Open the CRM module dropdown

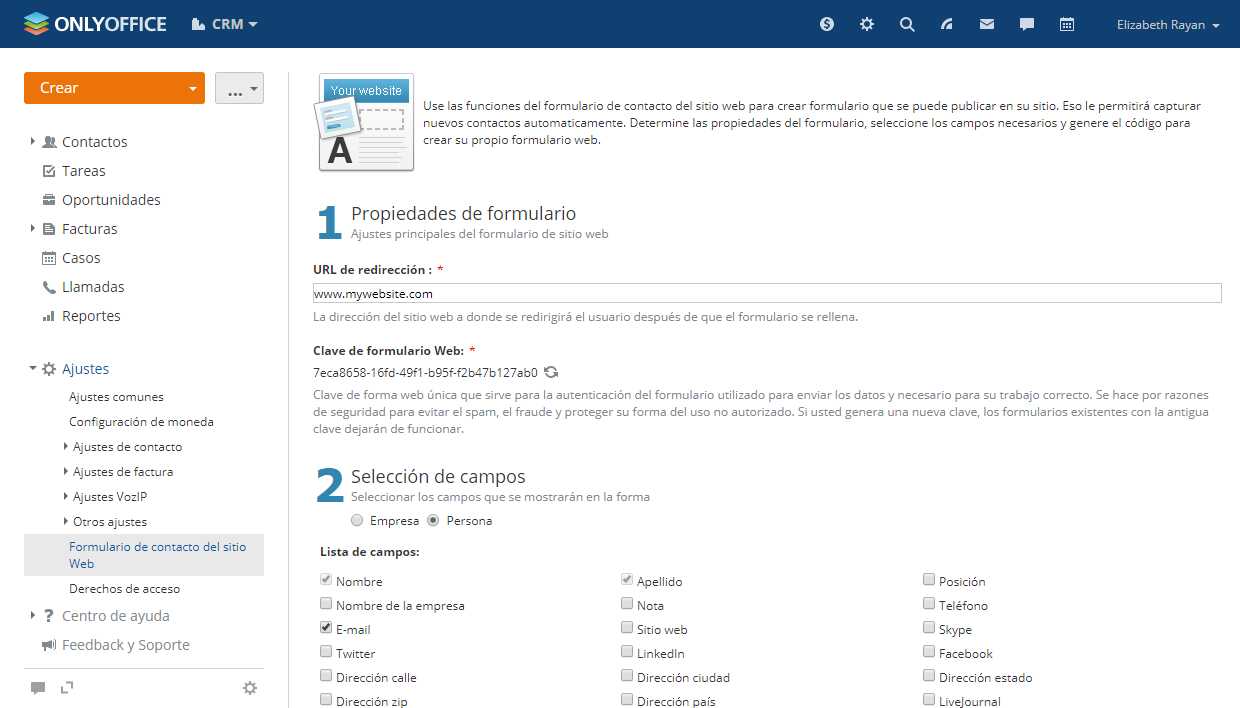coord(225,24)
